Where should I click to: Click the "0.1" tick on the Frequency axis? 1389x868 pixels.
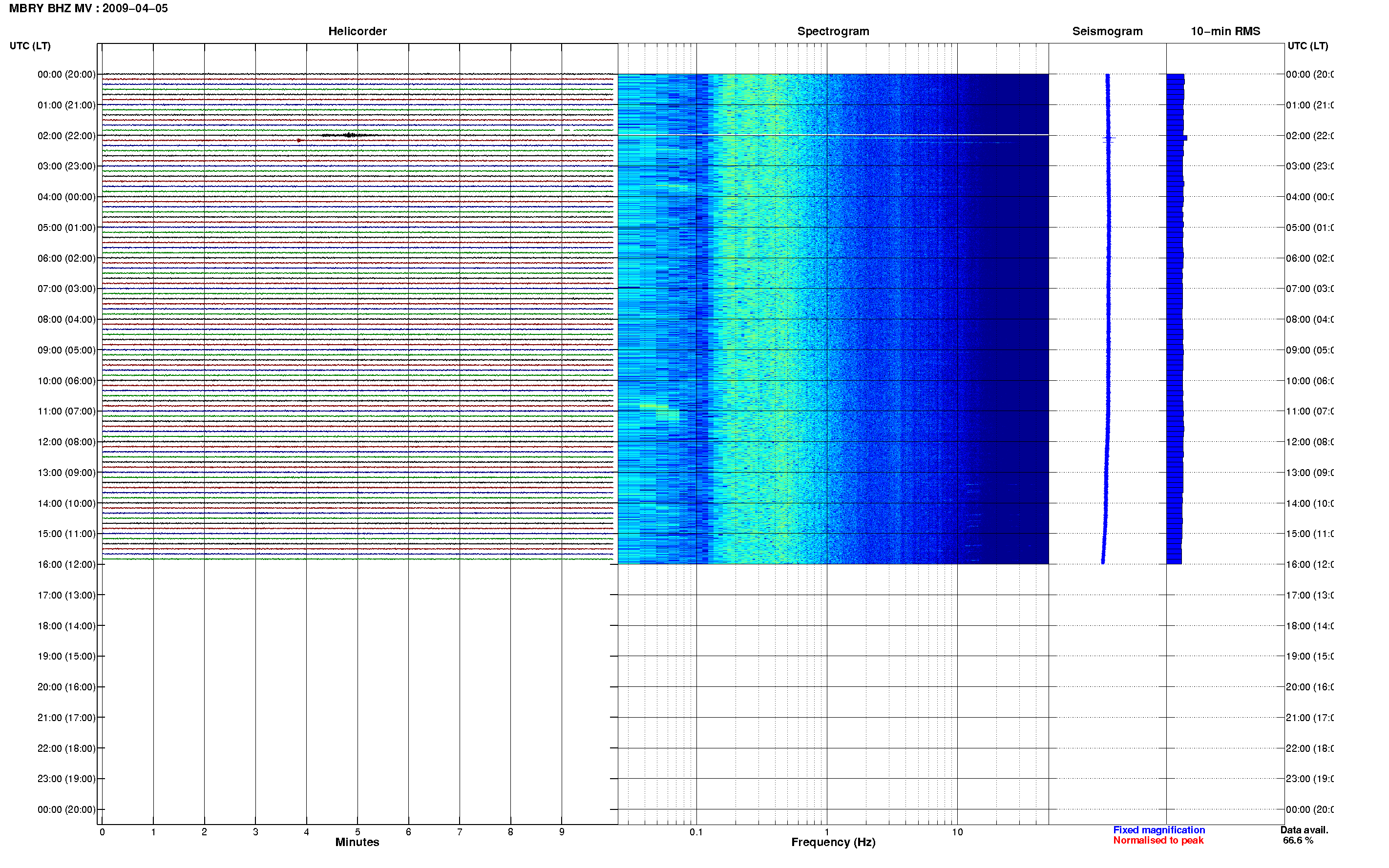[x=696, y=832]
